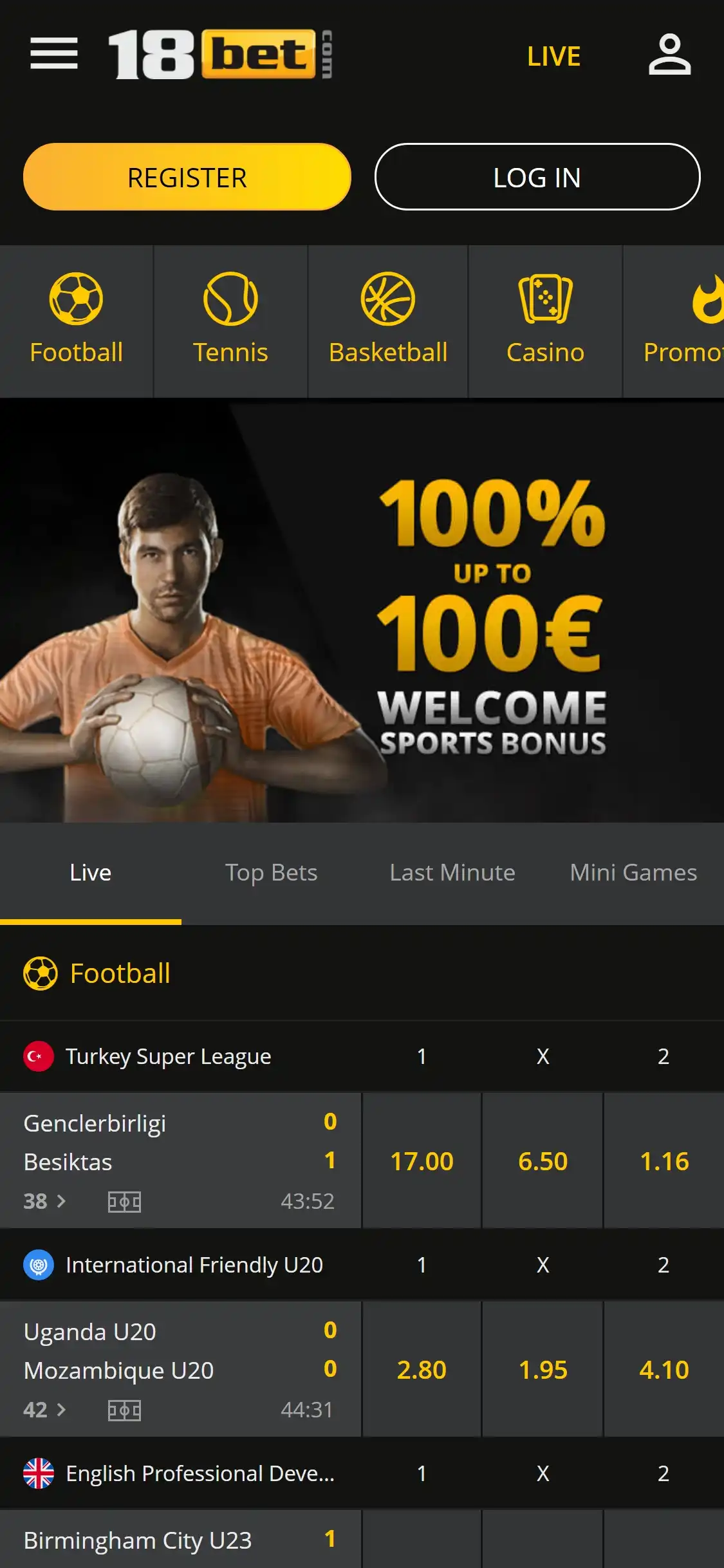Select draw odds 1.95 for Uganda match
Screen dimensions: 724x1568
[543, 1369]
